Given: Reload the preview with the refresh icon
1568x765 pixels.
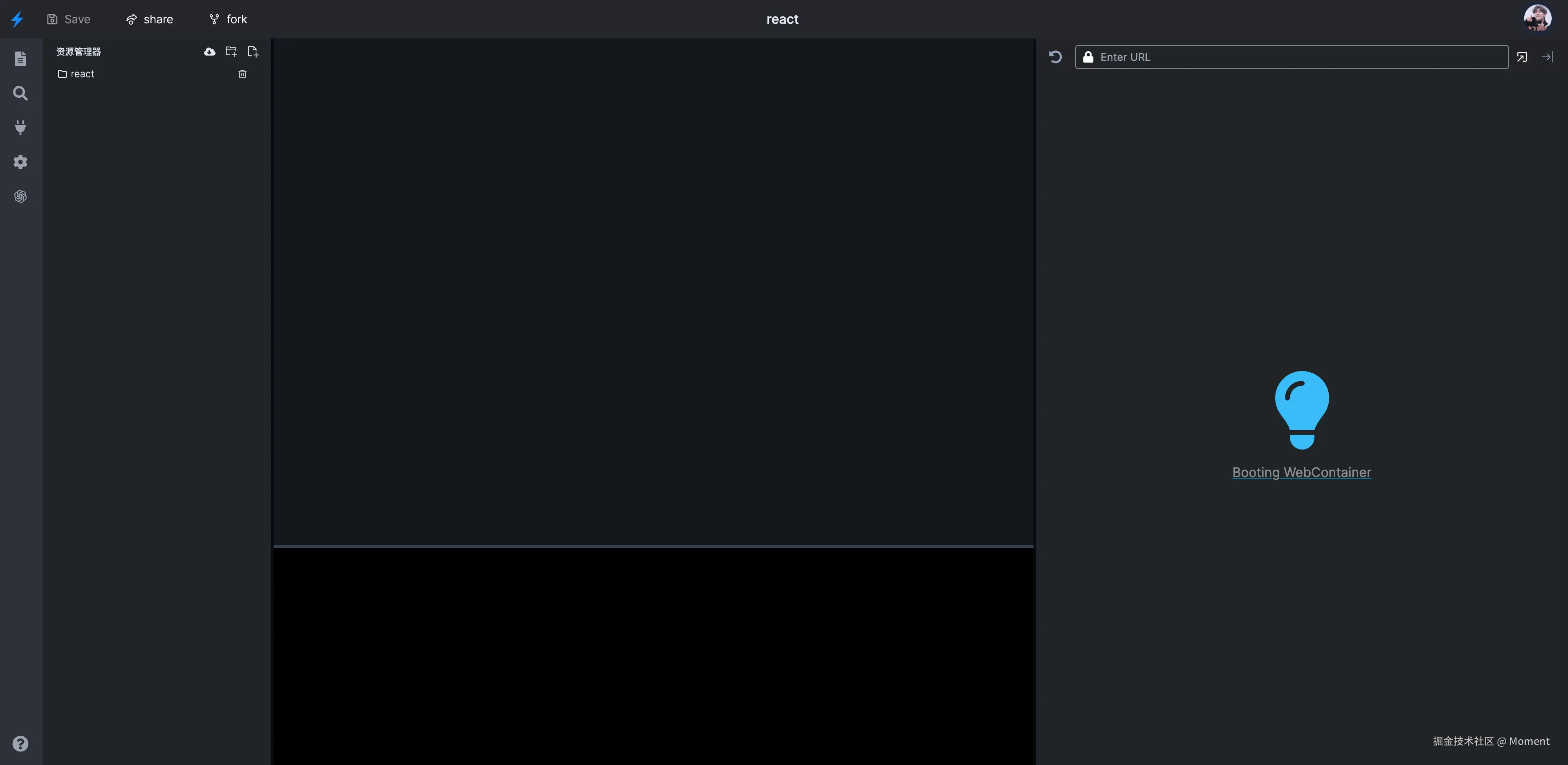Looking at the screenshot, I should coord(1056,57).
